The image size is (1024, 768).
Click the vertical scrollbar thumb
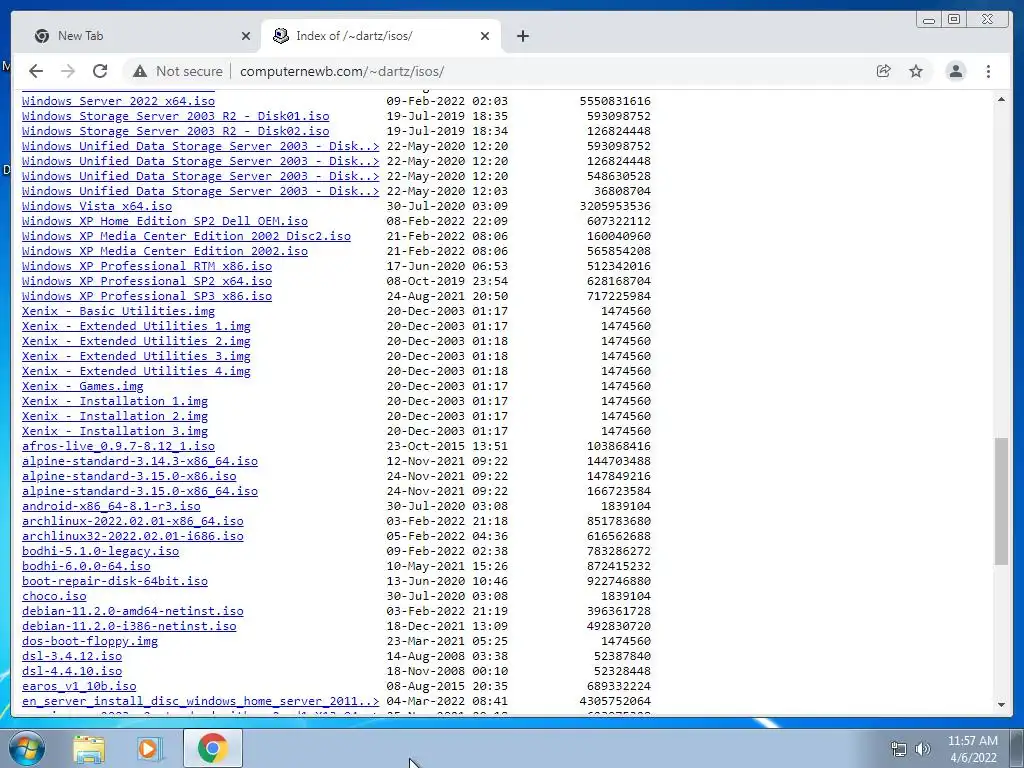point(1001,501)
